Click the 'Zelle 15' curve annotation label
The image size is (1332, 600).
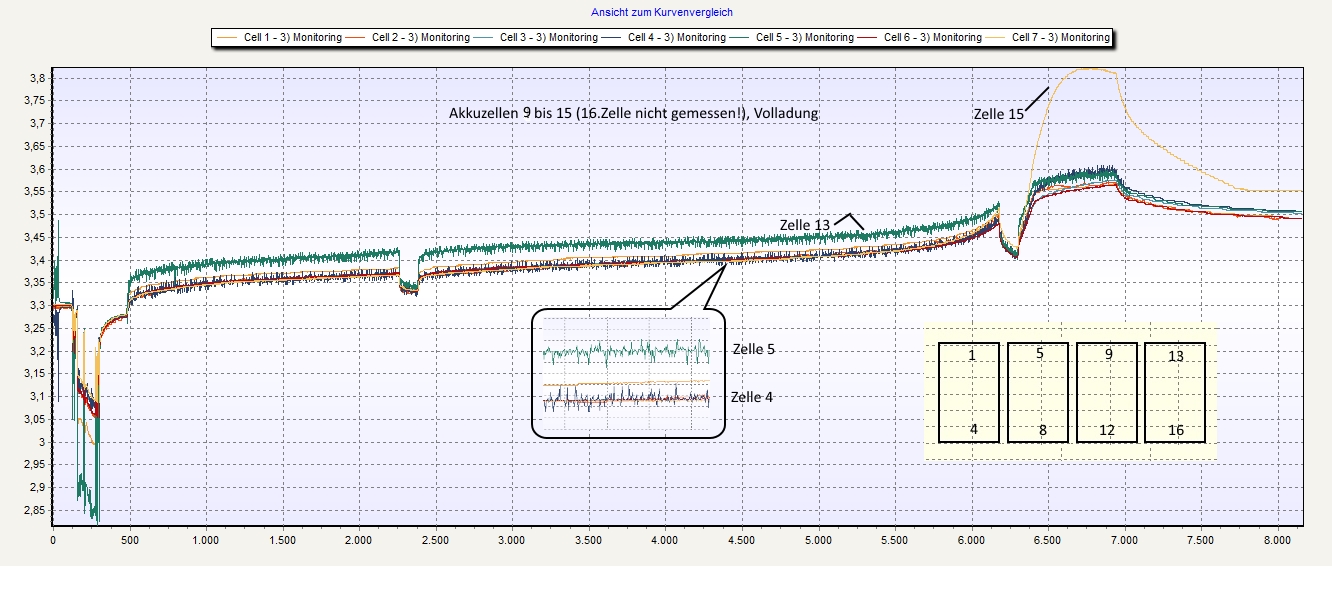(x=998, y=115)
